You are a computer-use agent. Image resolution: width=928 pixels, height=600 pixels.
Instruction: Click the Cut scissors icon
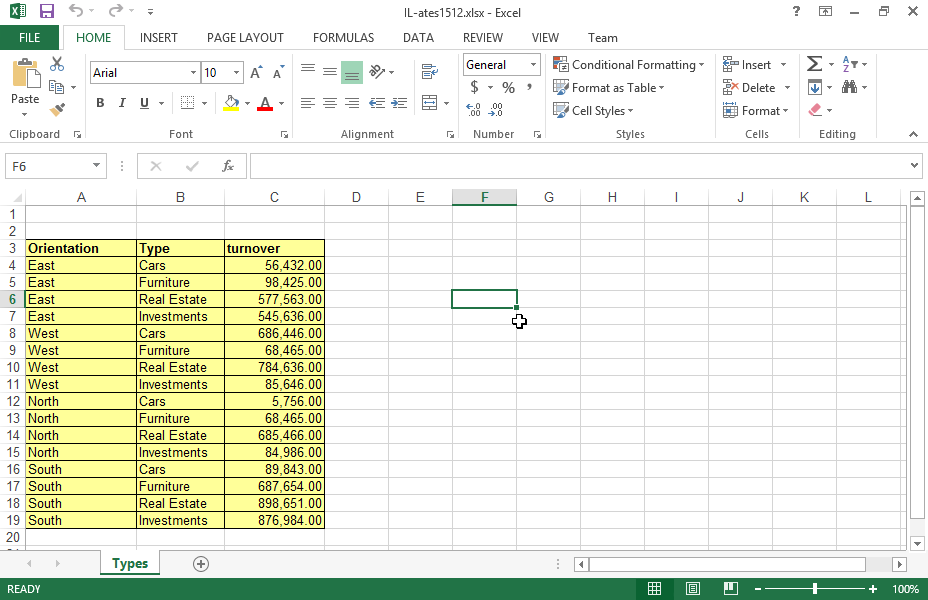(57, 64)
